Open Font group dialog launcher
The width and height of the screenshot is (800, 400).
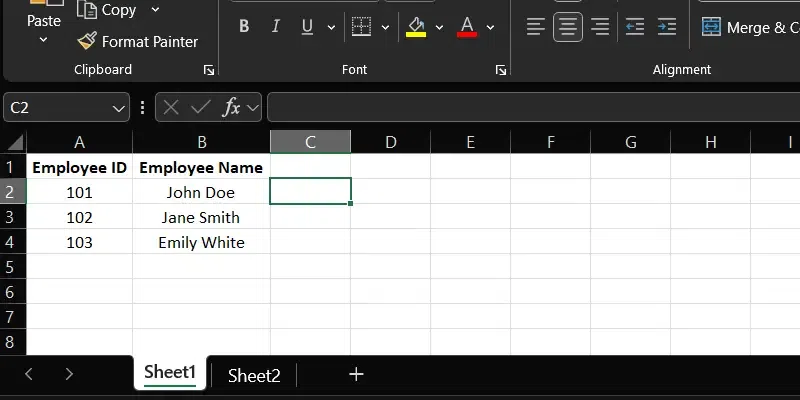click(501, 70)
